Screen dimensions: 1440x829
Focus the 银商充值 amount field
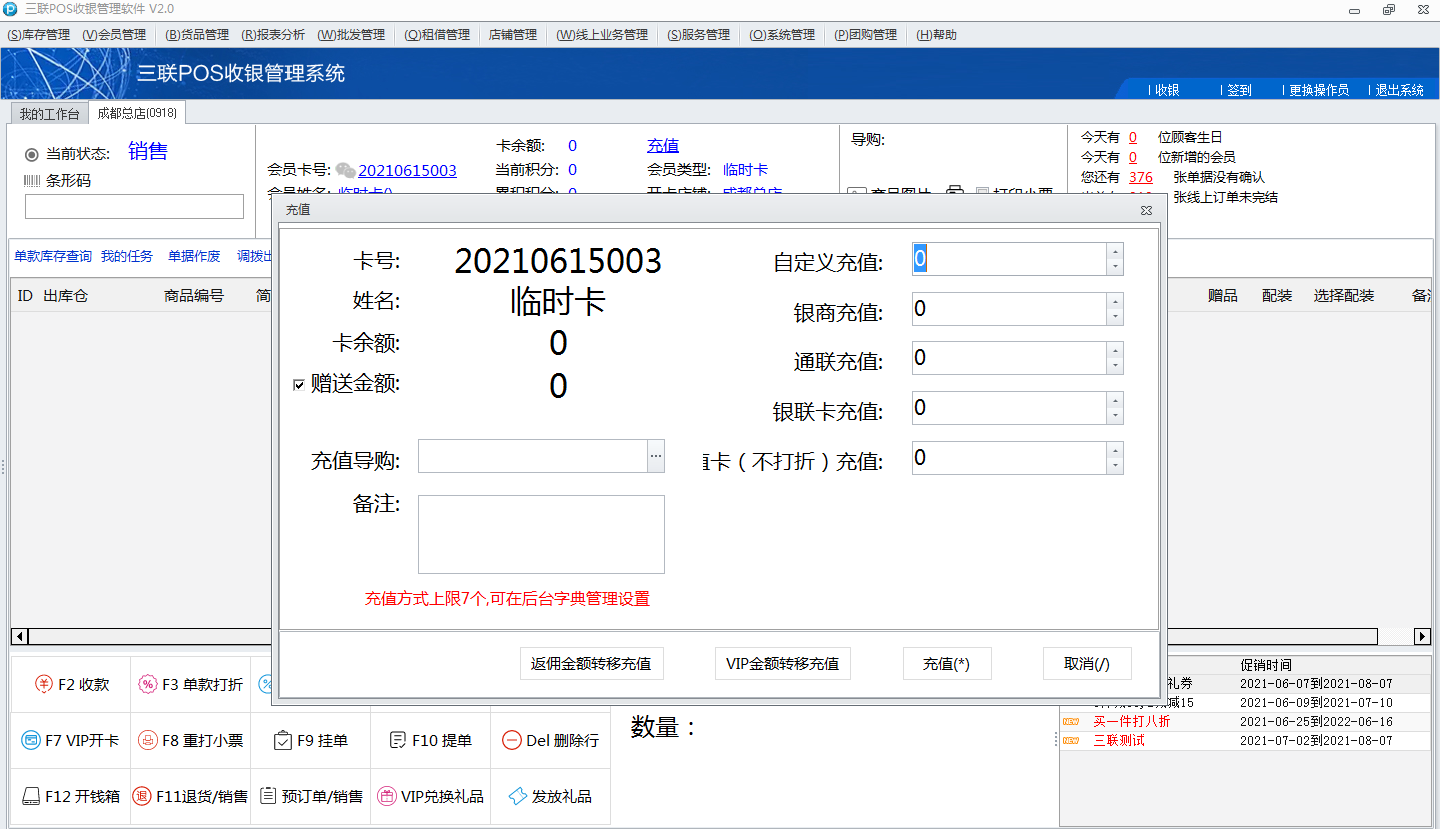point(1009,309)
